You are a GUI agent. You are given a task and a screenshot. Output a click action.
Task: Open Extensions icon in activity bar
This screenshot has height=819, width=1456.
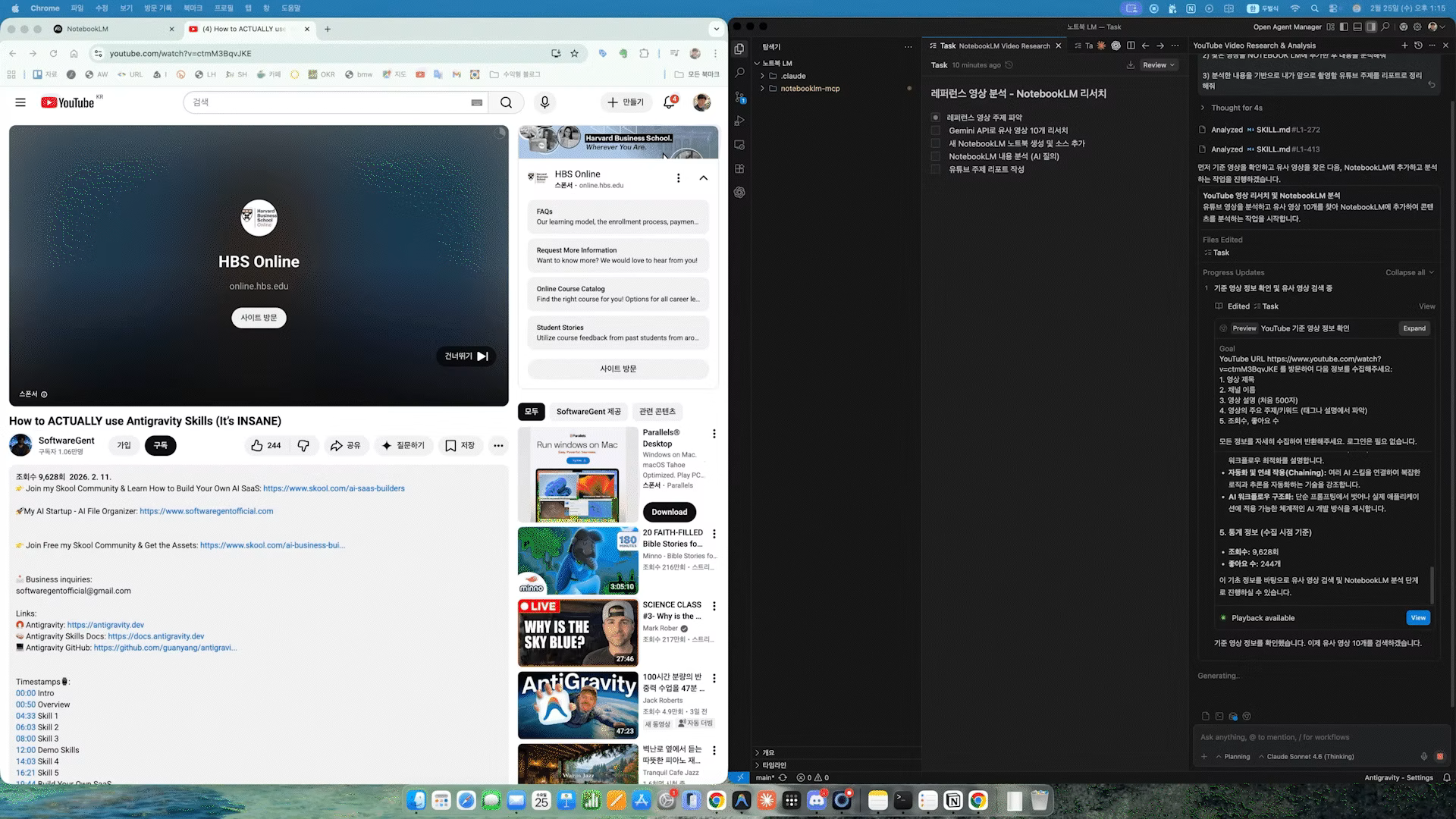[x=739, y=168]
